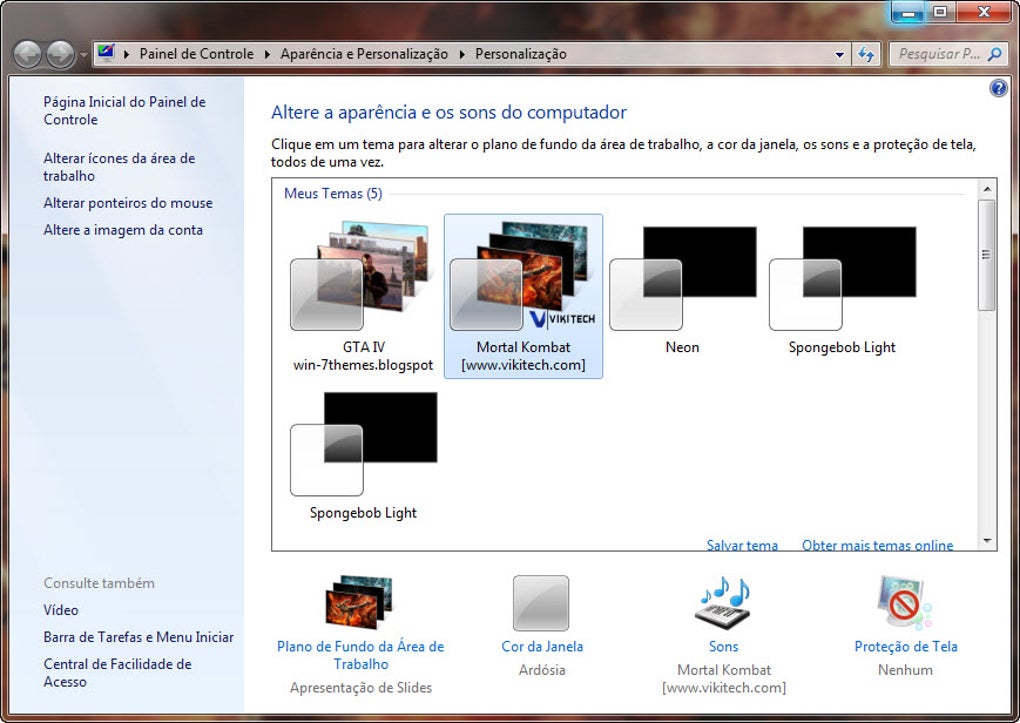The width and height of the screenshot is (1020, 723).
Task: Click the Control Panel icon in address bar
Action: (106, 53)
